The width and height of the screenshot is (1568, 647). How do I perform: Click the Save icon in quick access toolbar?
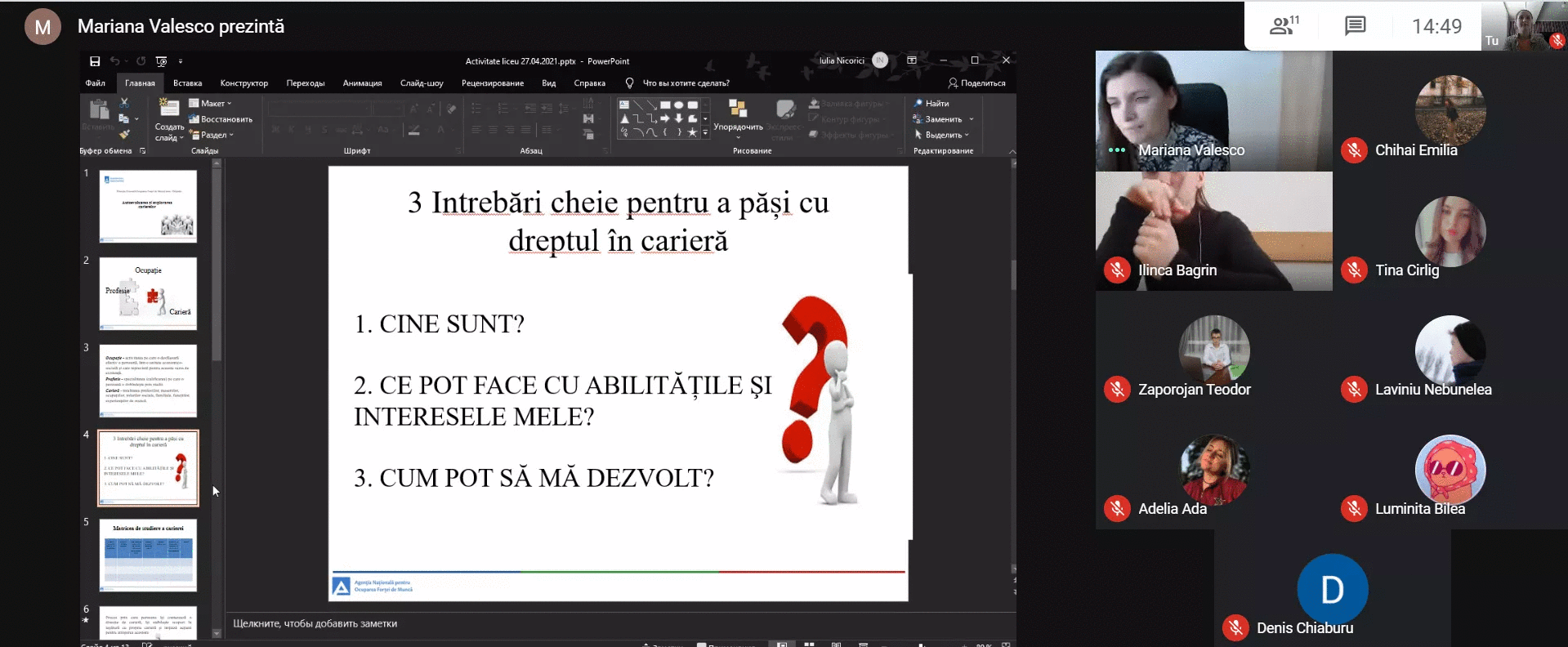click(x=95, y=61)
